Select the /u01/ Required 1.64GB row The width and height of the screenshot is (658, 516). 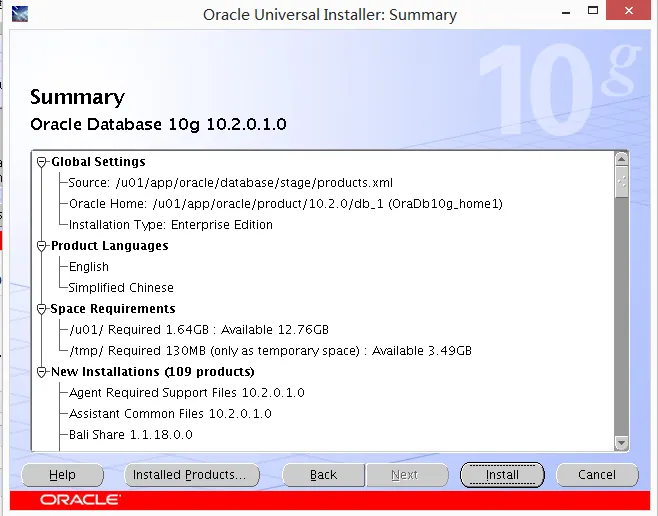[198, 330]
